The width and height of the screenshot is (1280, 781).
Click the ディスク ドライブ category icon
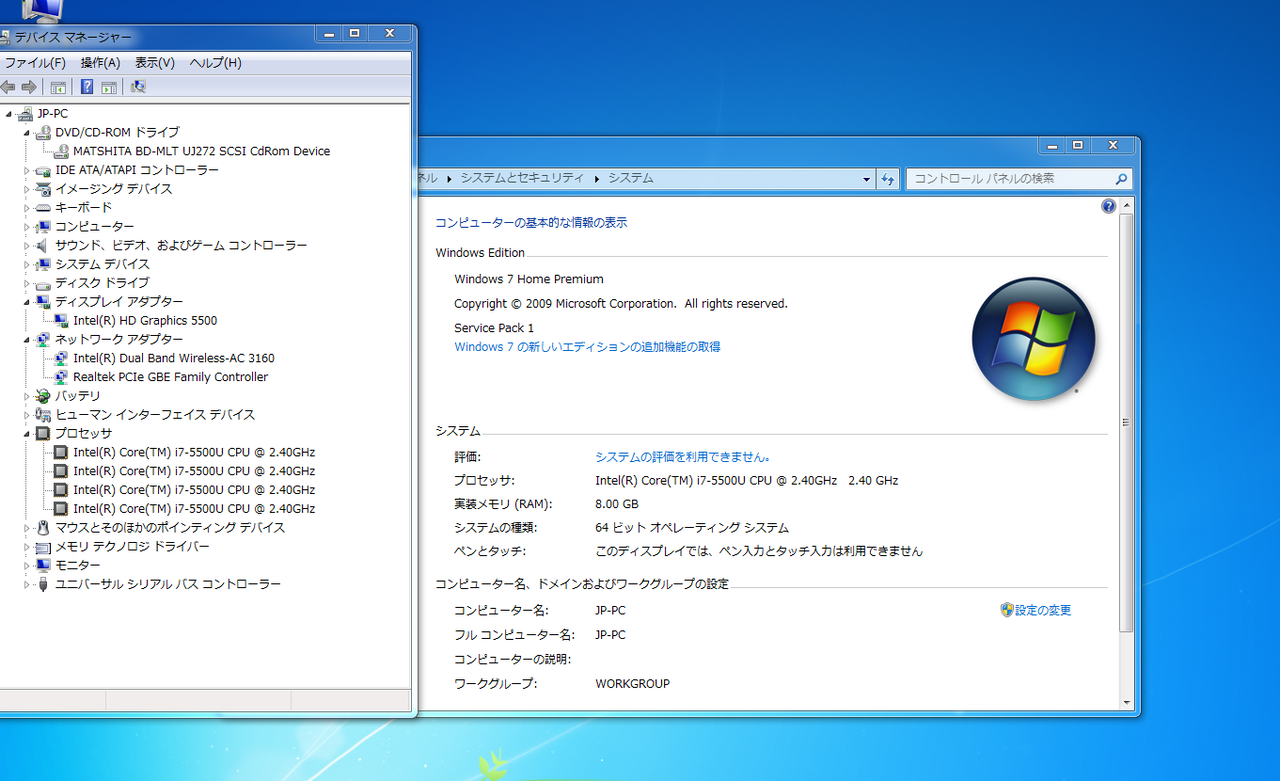click(43, 283)
